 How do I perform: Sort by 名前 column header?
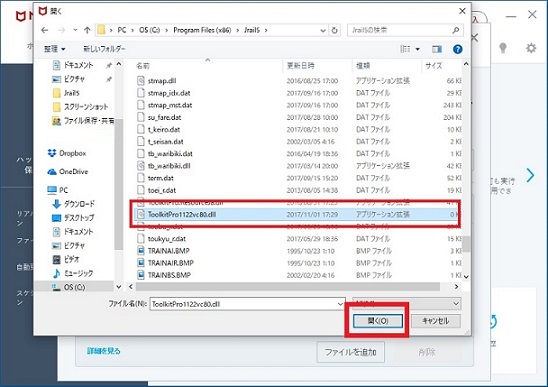click(143, 66)
